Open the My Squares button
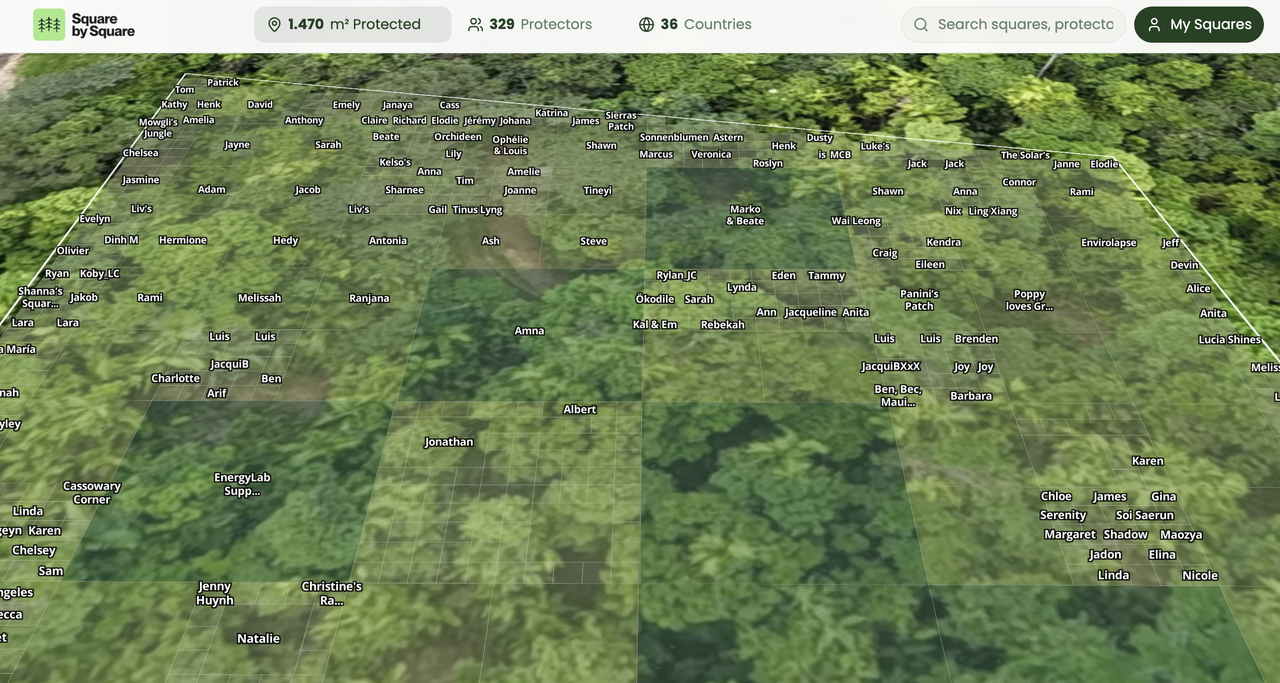 tap(1198, 25)
